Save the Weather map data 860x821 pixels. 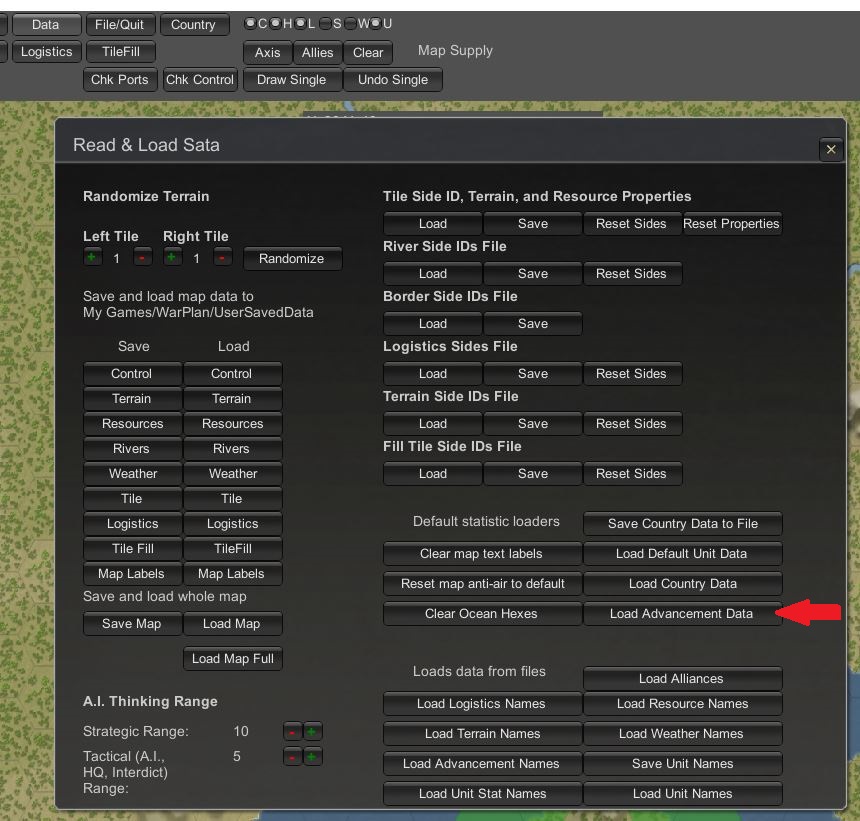(x=132, y=473)
